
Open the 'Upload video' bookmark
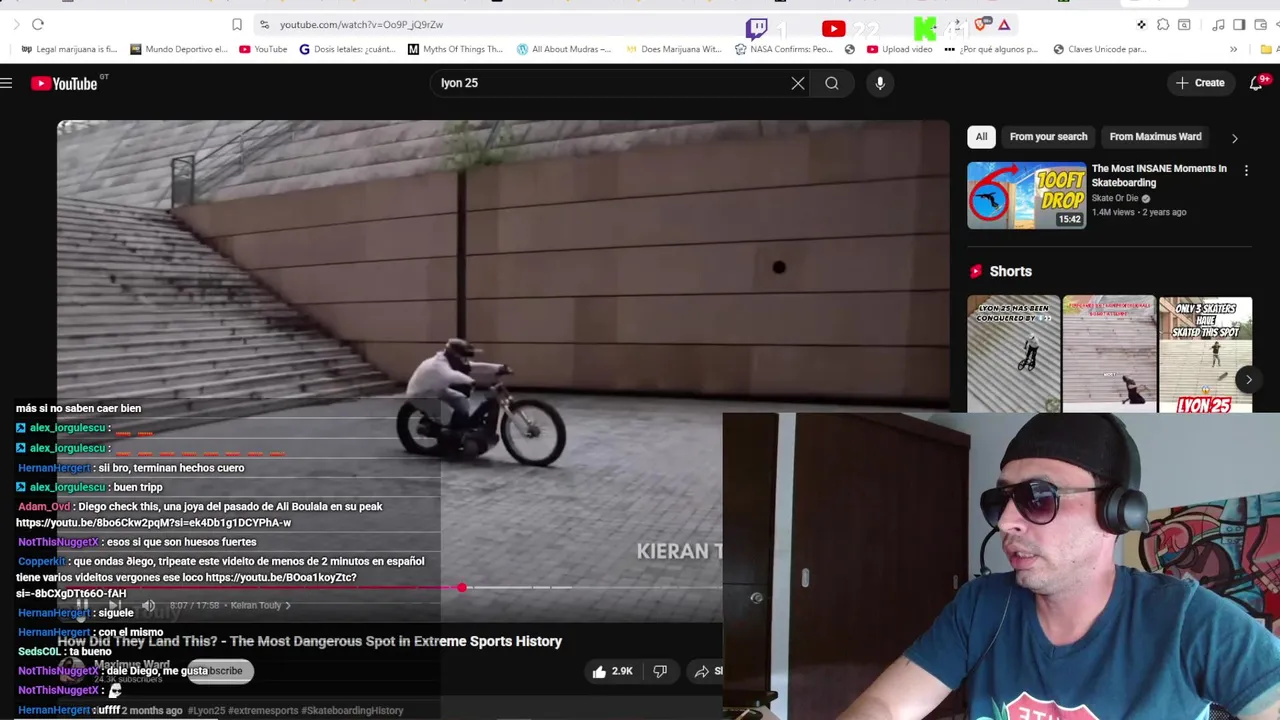[900, 49]
